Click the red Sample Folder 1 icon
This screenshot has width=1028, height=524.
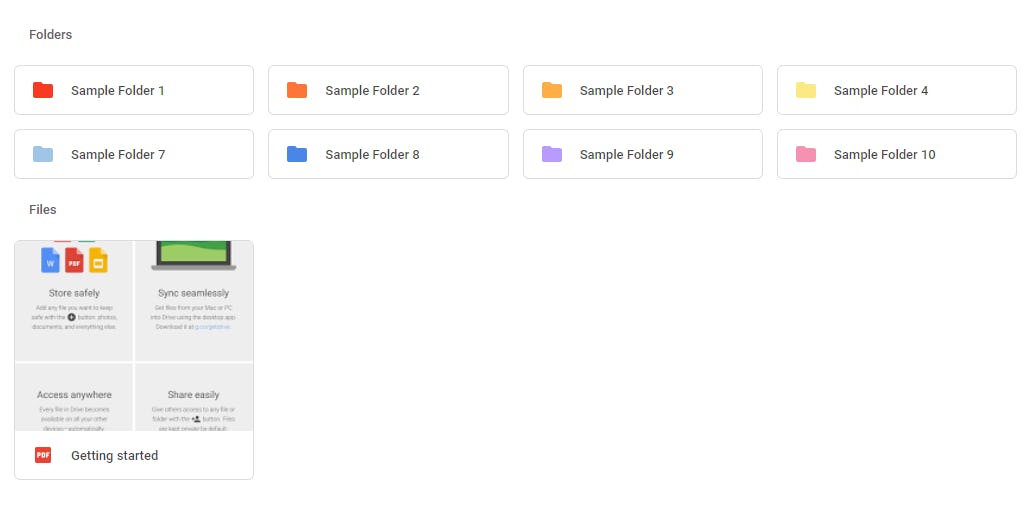coord(43,90)
